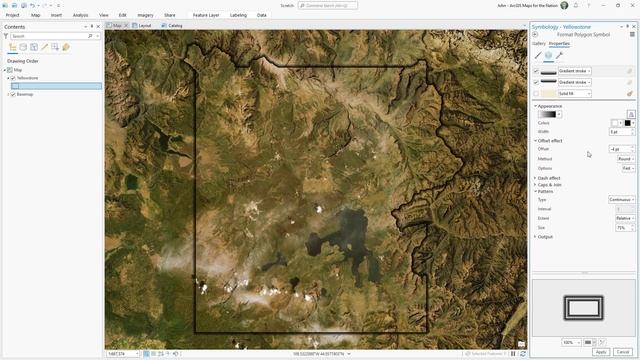Open the Project ribbon tab
Viewport: 640px width, 360px height.
click(x=12, y=15)
